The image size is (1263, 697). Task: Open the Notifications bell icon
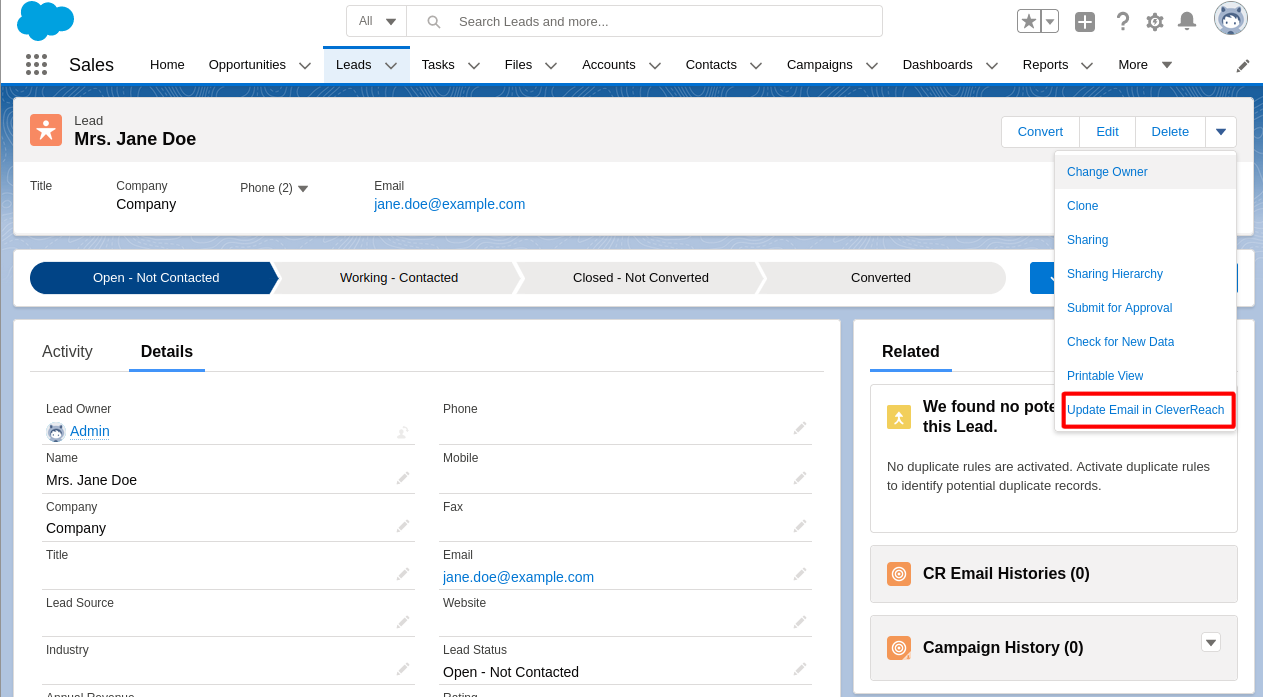1187,21
